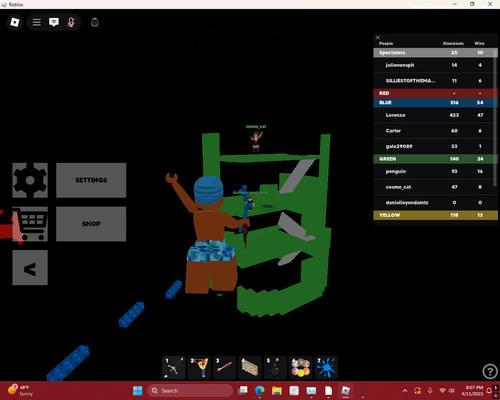Click the Knockouts column header

click(453, 43)
